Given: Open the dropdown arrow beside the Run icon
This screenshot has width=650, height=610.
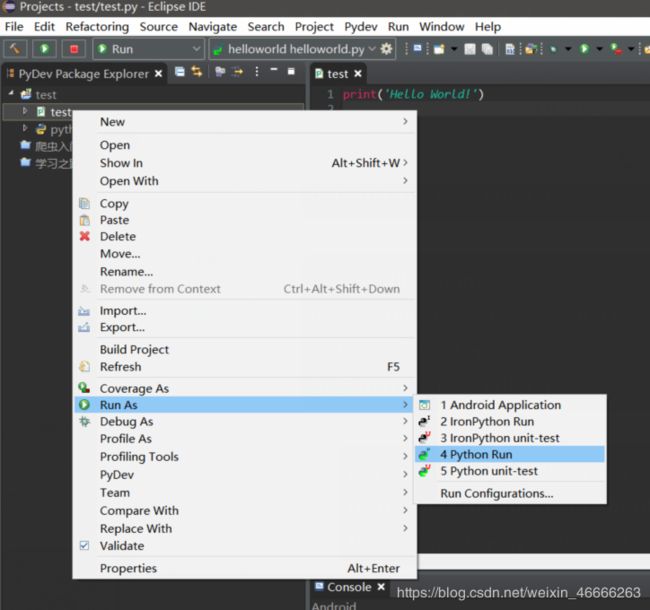Looking at the screenshot, I should 599,49.
